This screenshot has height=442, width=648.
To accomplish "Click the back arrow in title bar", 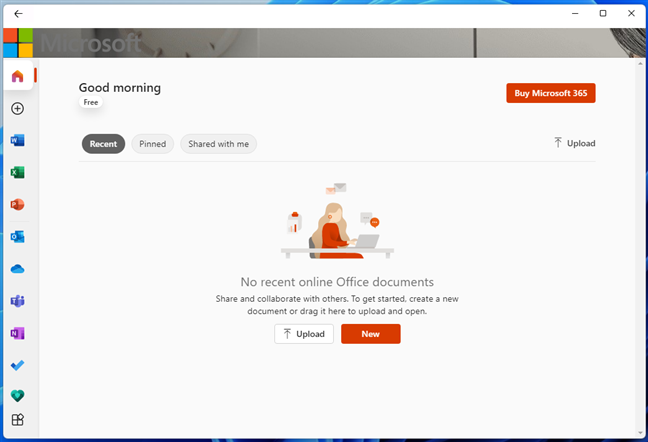I will [18, 14].
